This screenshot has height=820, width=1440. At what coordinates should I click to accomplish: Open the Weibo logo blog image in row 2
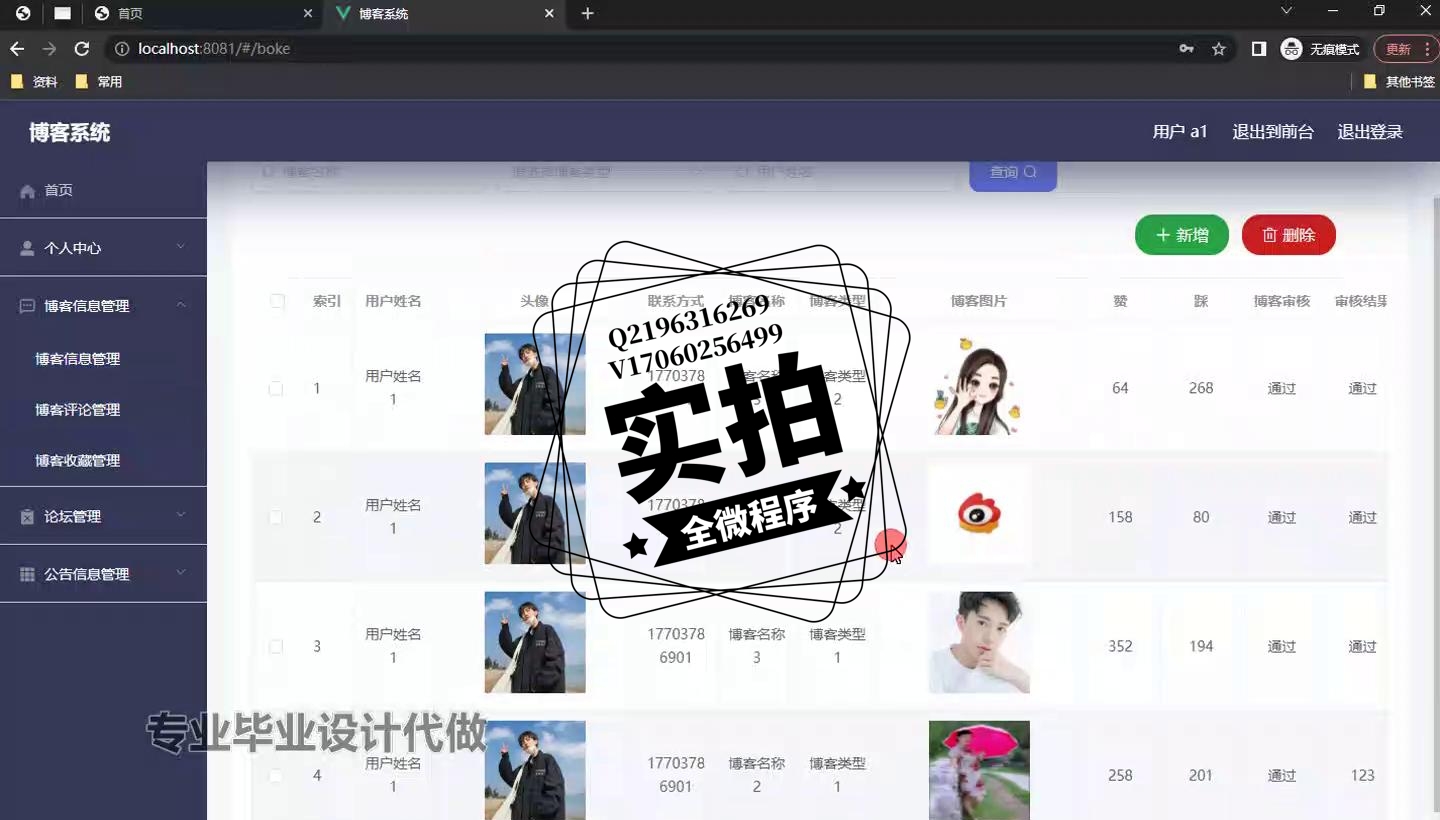[979, 514]
